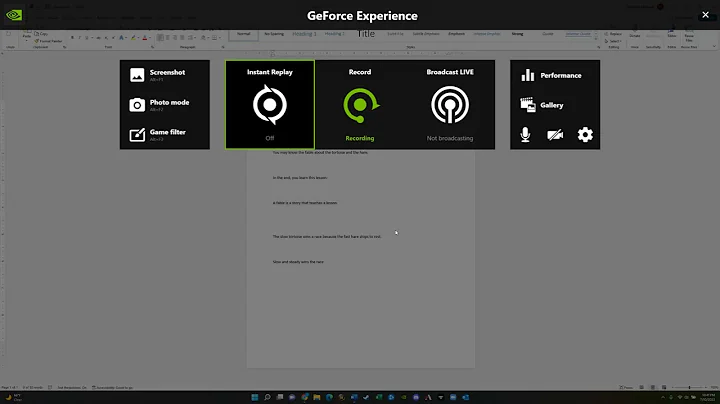Open Windows taskbar Search

click(267, 397)
